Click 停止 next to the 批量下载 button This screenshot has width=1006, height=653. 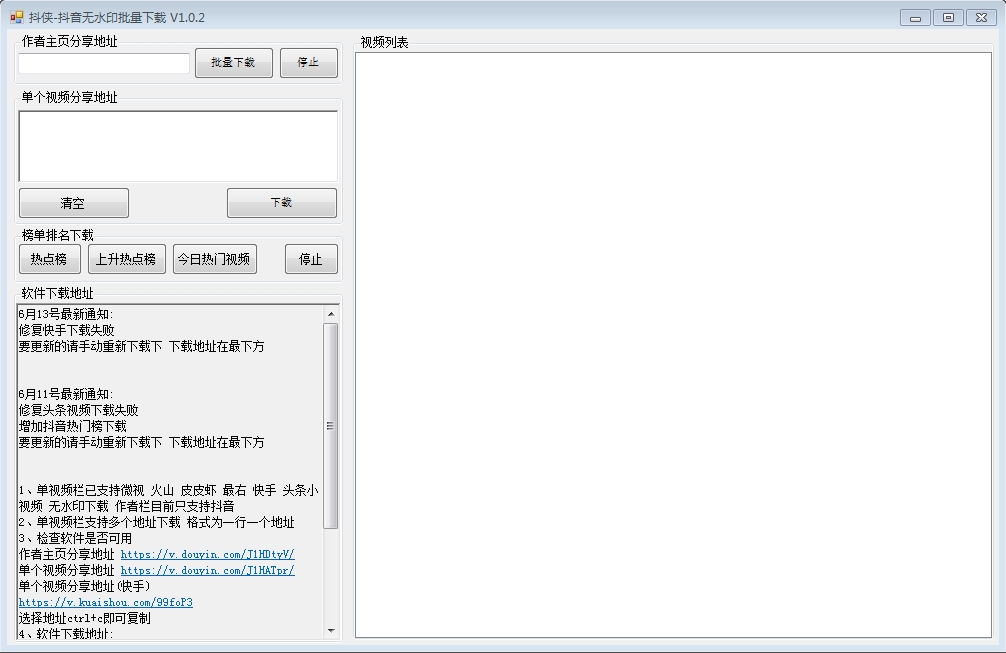(x=308, y=62)
